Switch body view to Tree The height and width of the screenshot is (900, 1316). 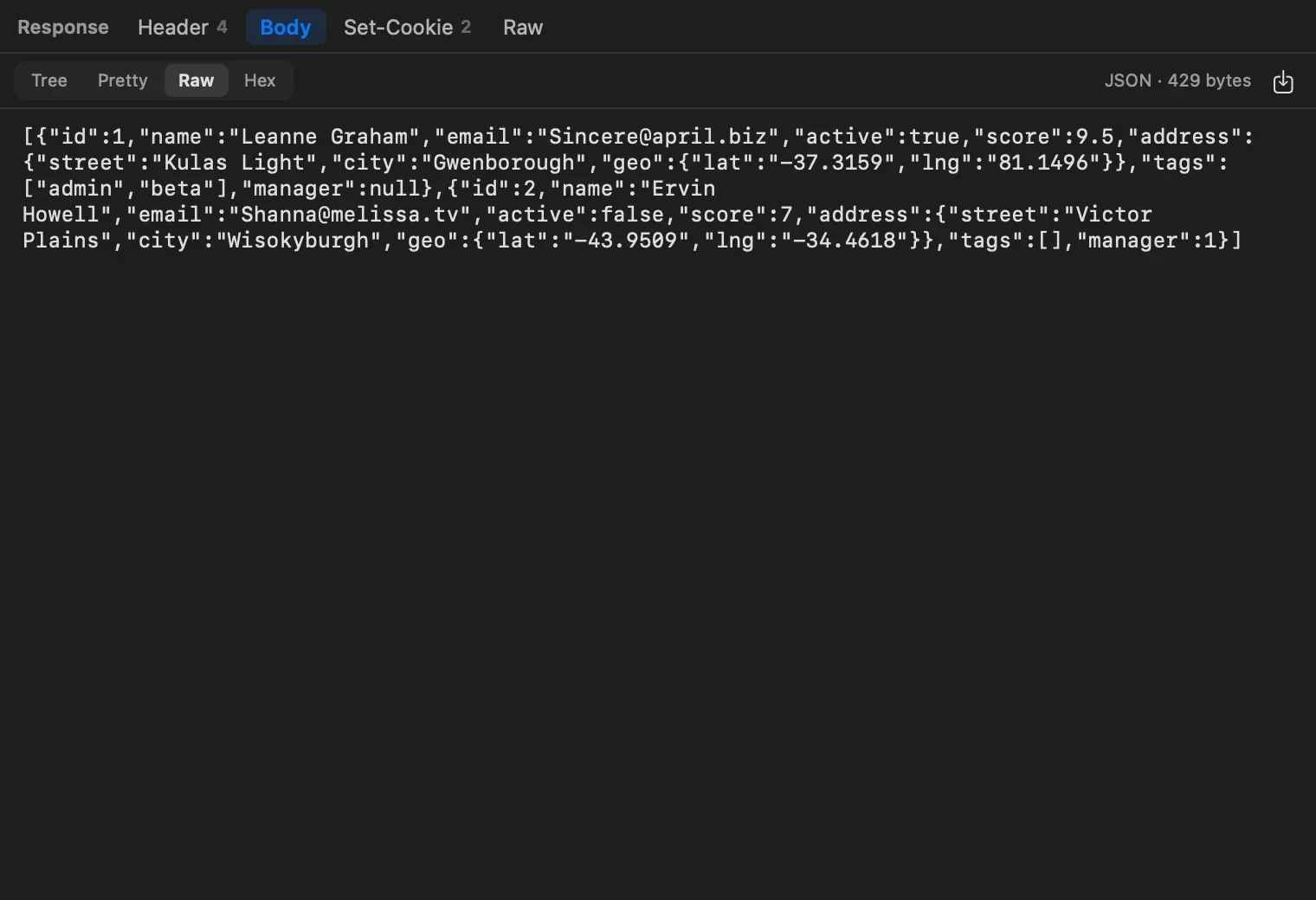49,80
